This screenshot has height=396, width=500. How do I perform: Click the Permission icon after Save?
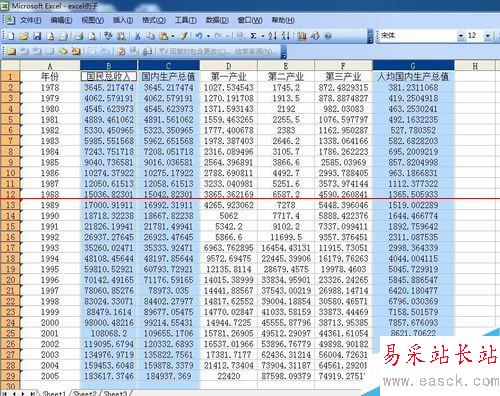51,36
